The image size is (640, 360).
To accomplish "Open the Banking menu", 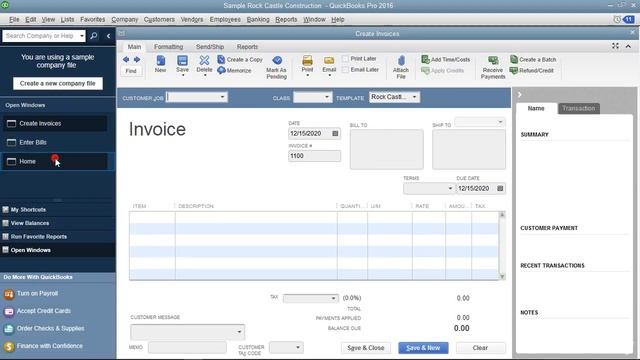I will point(258,19).
